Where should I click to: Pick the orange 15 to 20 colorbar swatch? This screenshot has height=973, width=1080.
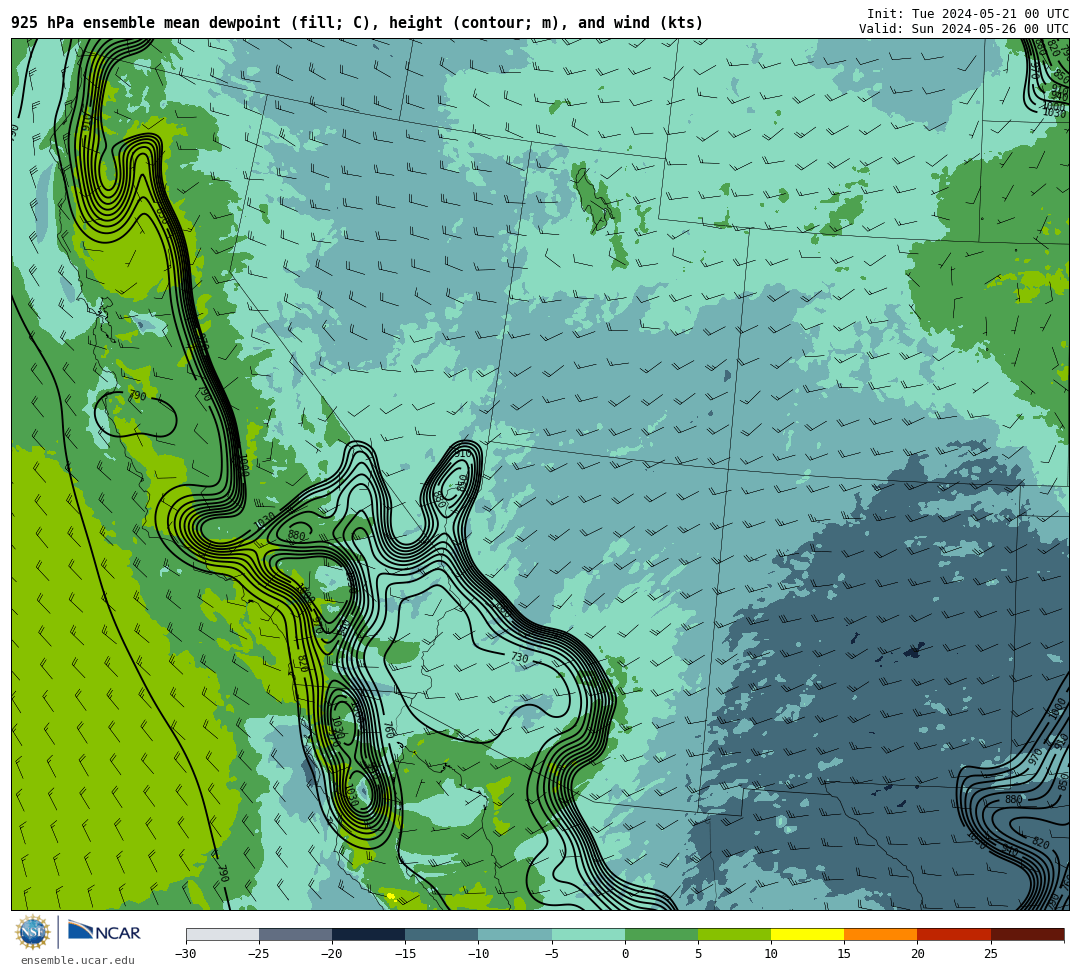coord(881,934)
